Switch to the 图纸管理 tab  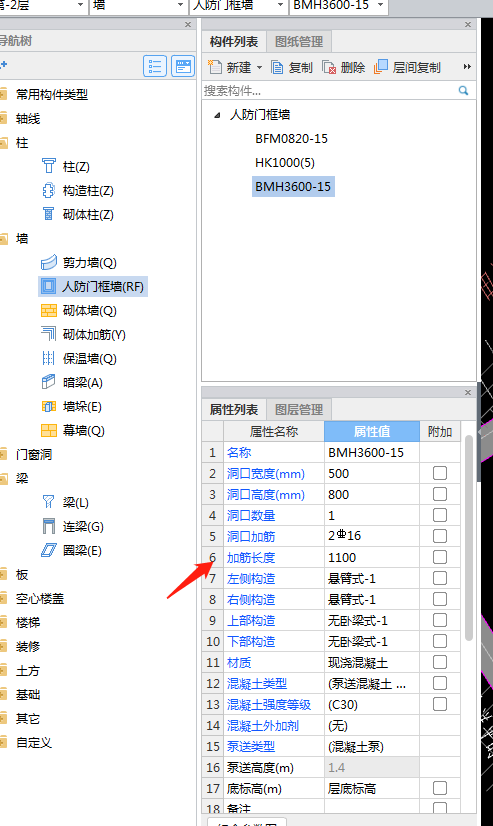click(299, 42)
